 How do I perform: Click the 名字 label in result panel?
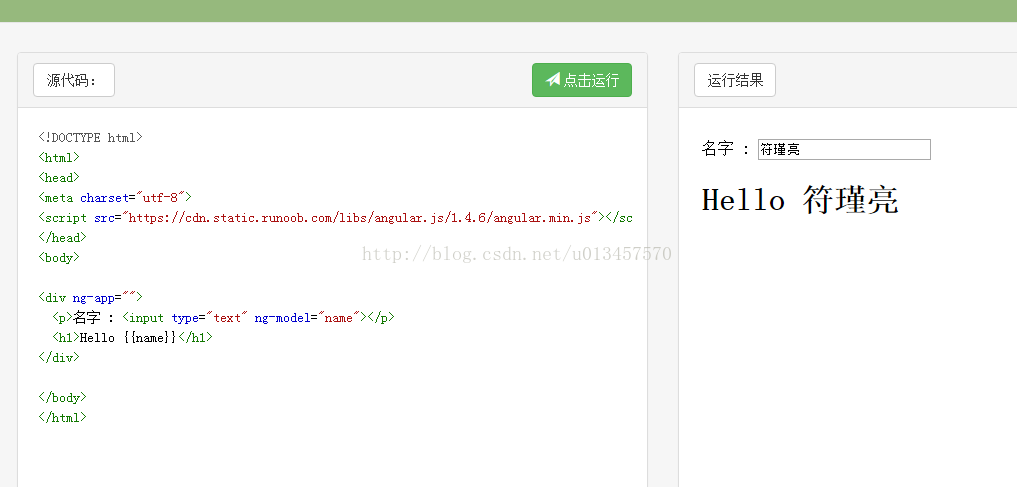(x=718, y=149)
